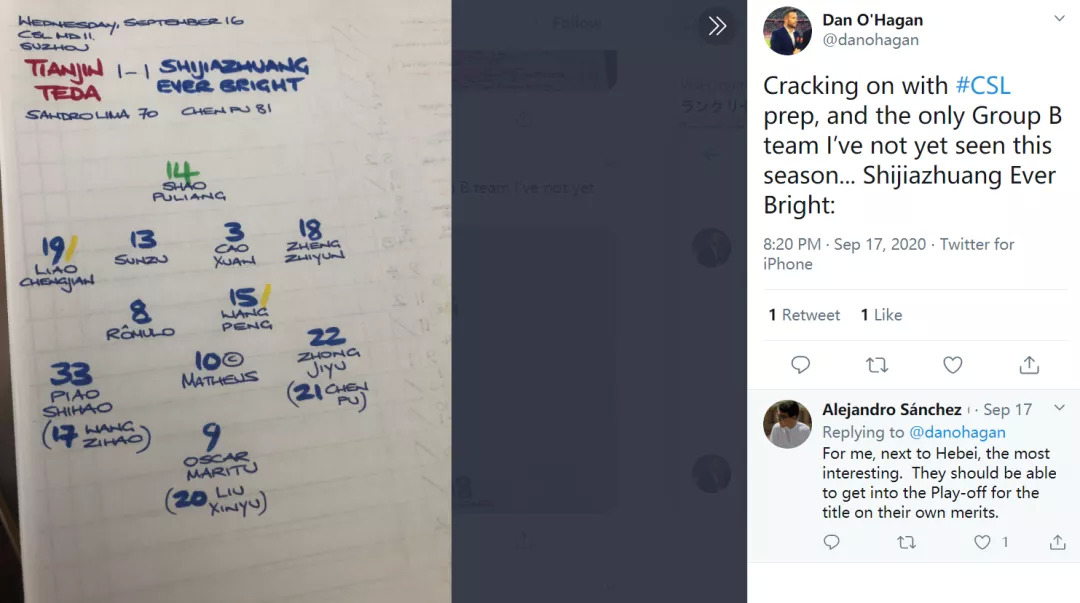Retweet Dan O'Hagan's tweet
This screenshot has height=603, width=1080.
click(x=877, y=365)
